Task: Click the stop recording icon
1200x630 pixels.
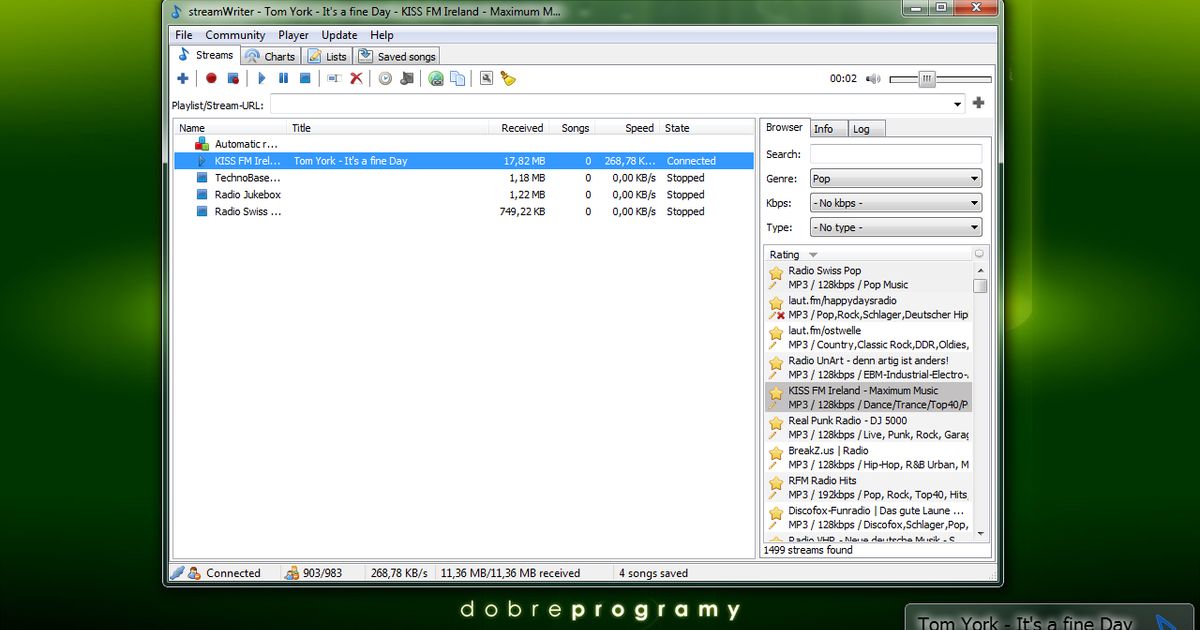Action: coord(233,78)
